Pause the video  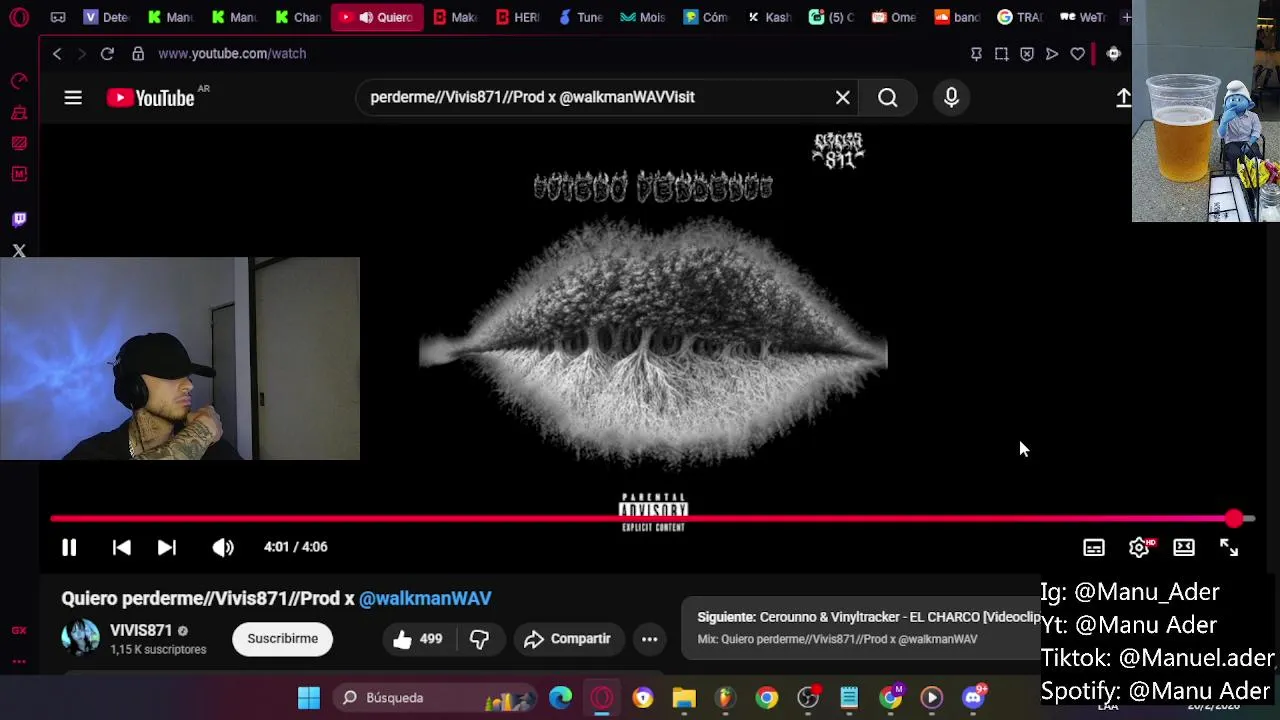pos(69,547)
